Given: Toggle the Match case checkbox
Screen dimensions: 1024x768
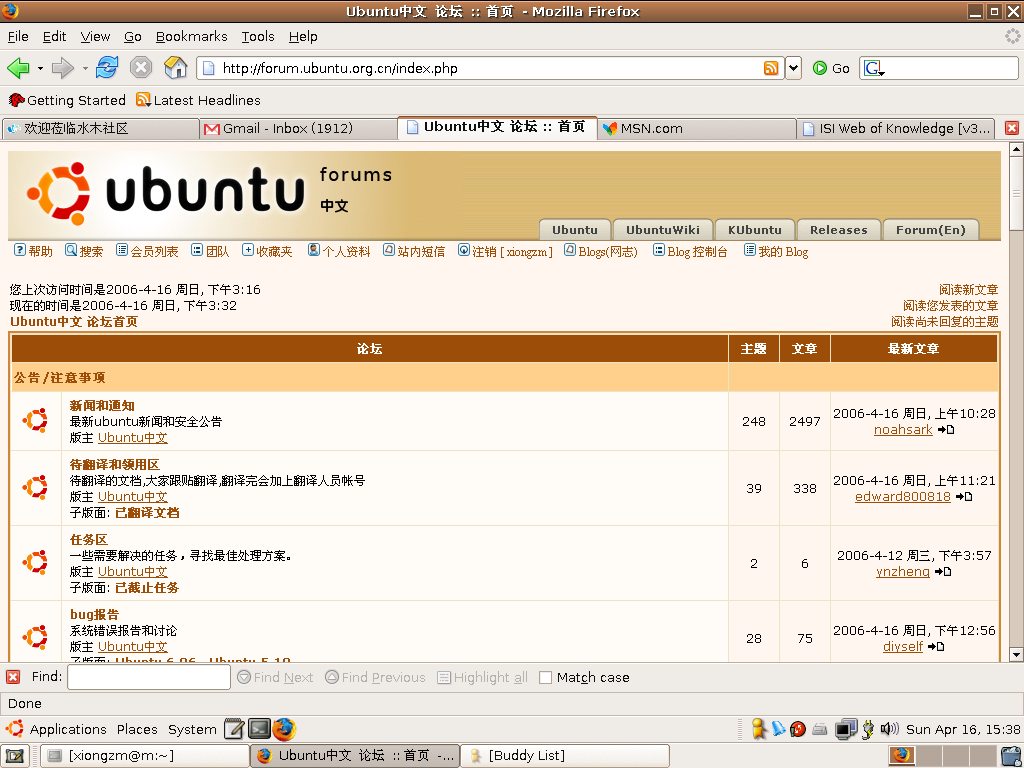Looking at the screenshot, I should coord(545,678).
